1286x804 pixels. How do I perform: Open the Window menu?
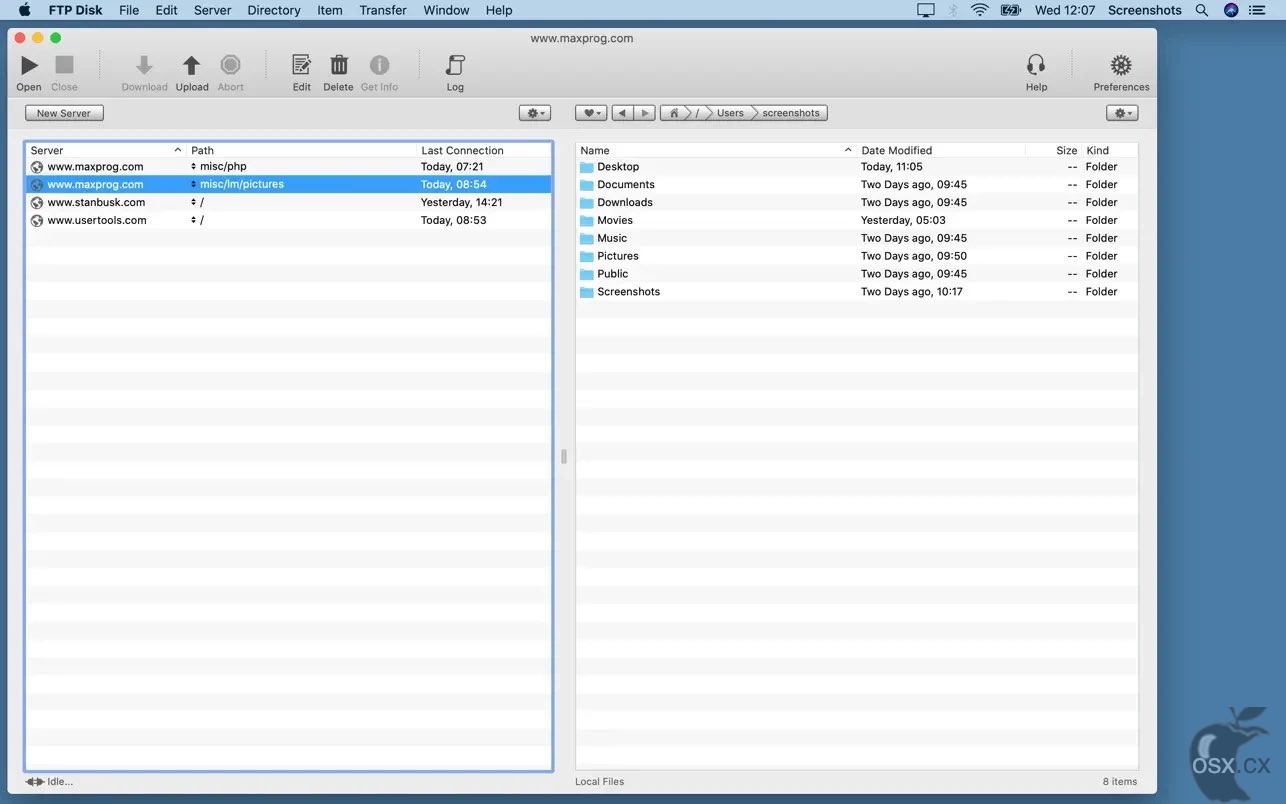(446, 10)
